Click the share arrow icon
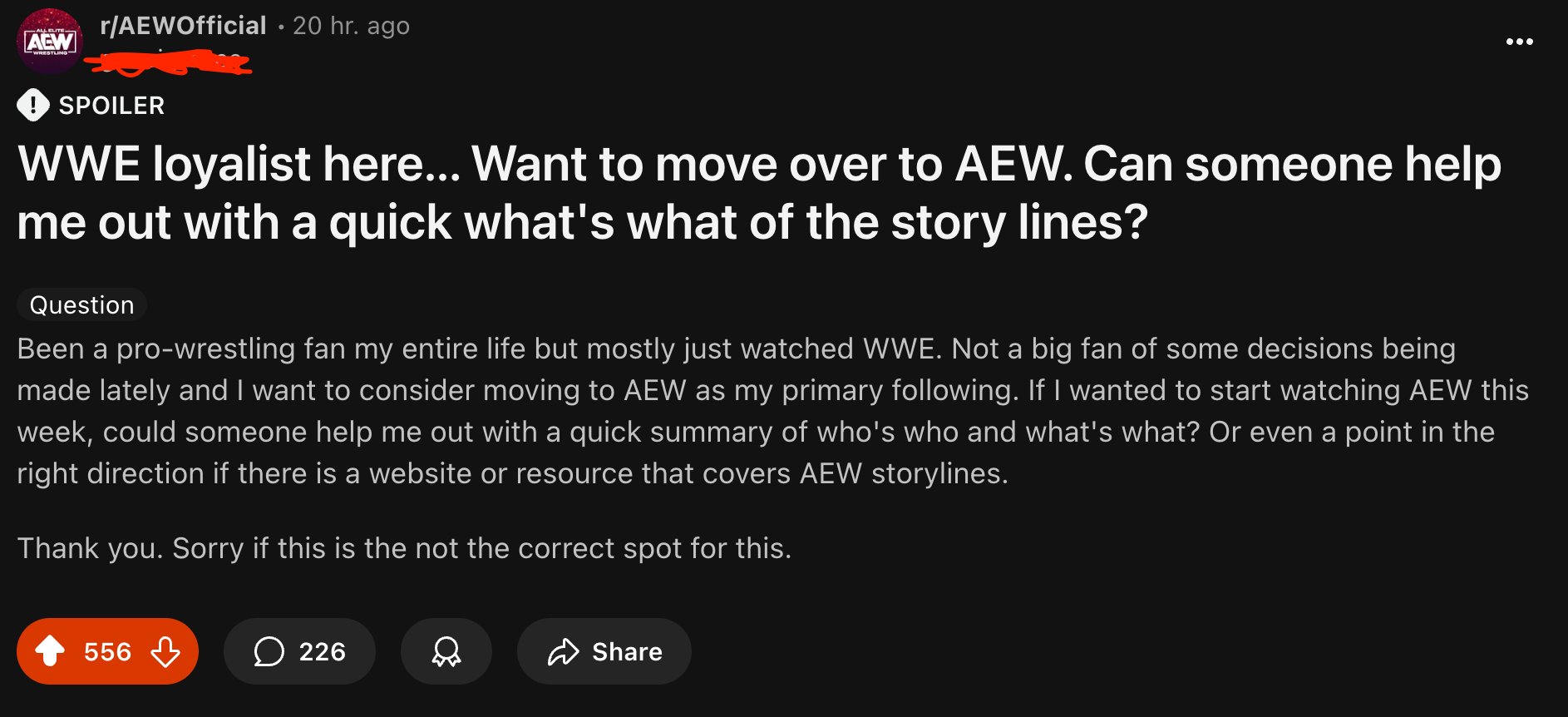Screen dimensions: 1568x717 [x=563, y=651]
